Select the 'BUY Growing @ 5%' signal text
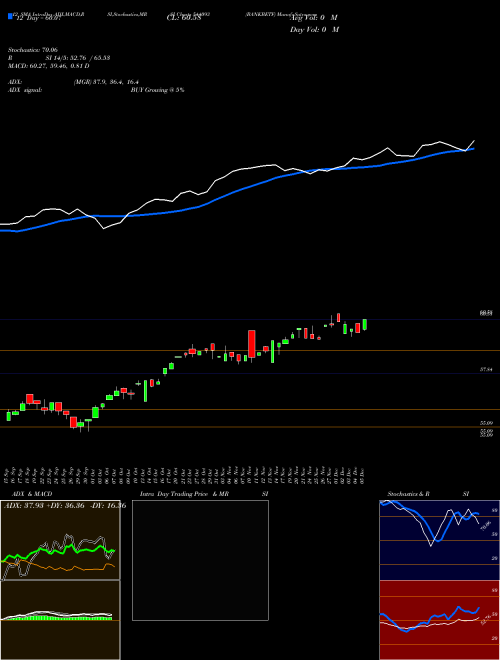Screen dimensions: 500x660 click(157, 90)
